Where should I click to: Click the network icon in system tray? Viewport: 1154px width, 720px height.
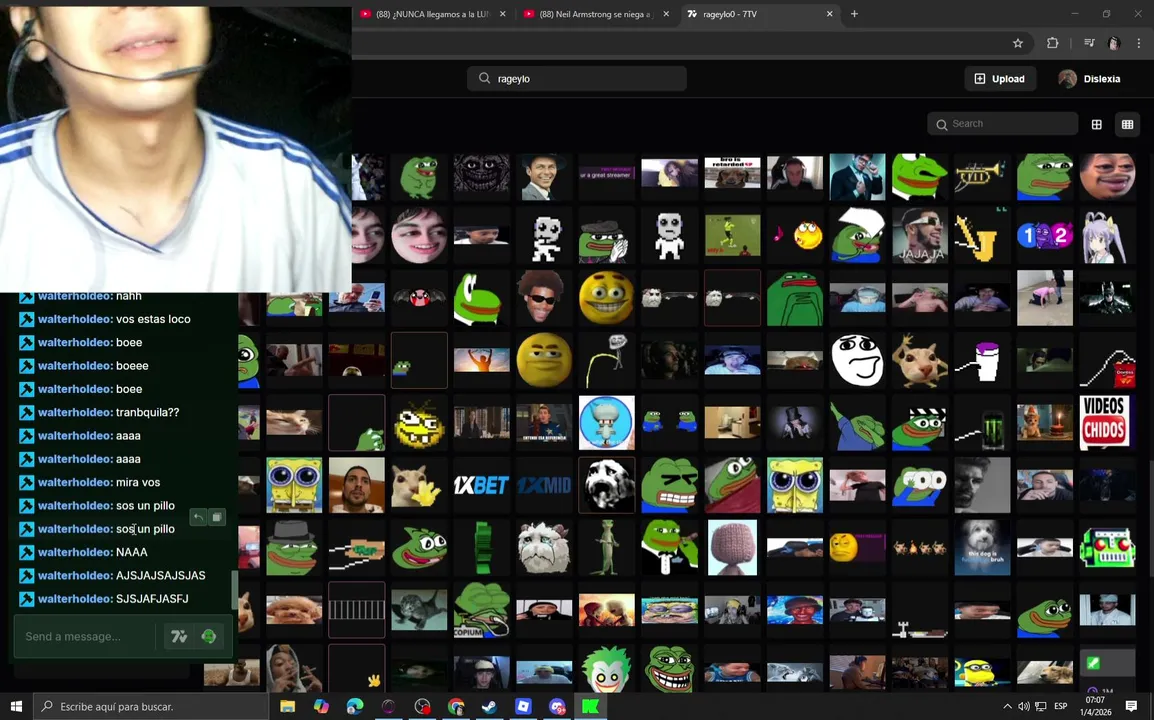(x=1041, y=706)
